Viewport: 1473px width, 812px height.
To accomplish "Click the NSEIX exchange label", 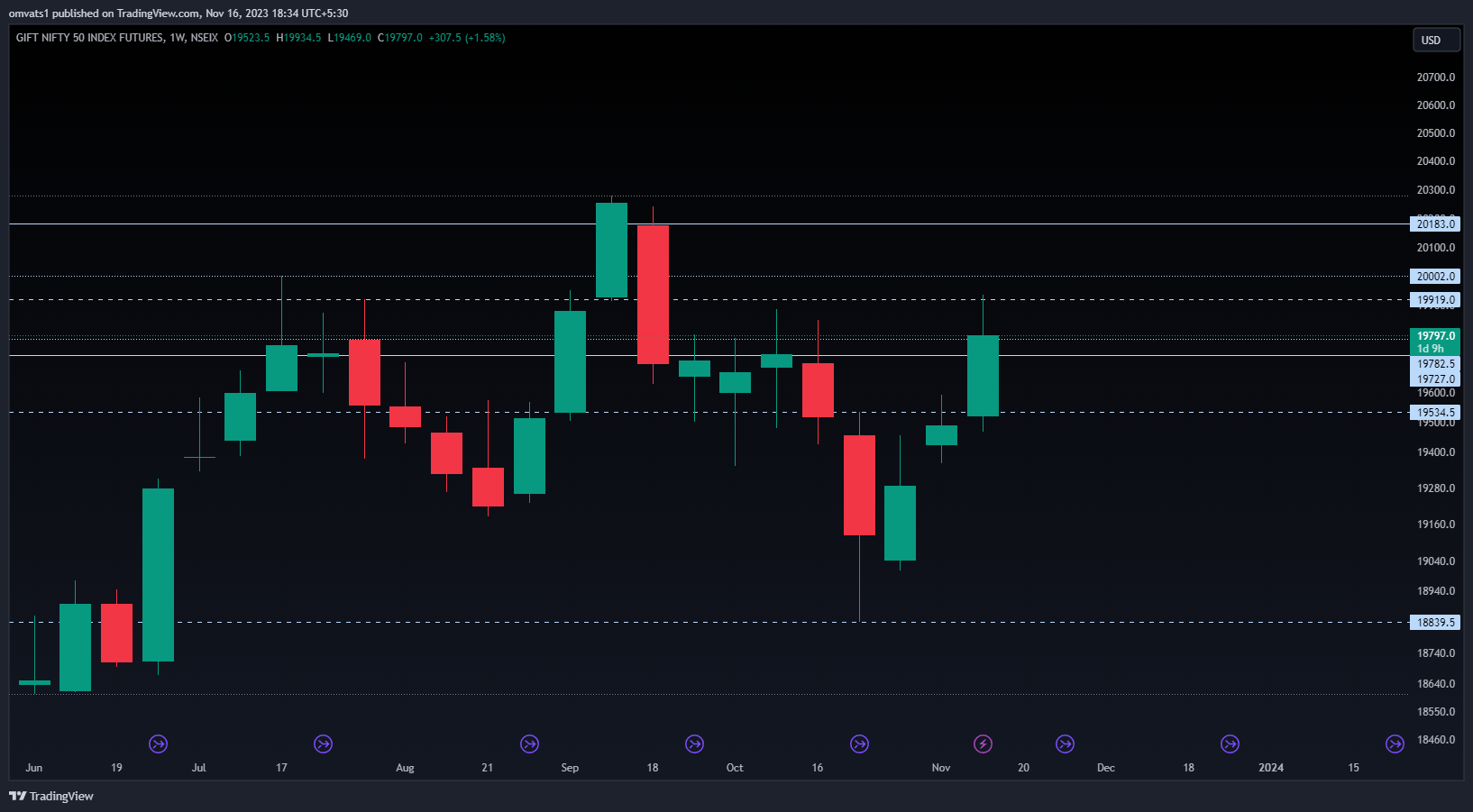I will tap(205, 38).
